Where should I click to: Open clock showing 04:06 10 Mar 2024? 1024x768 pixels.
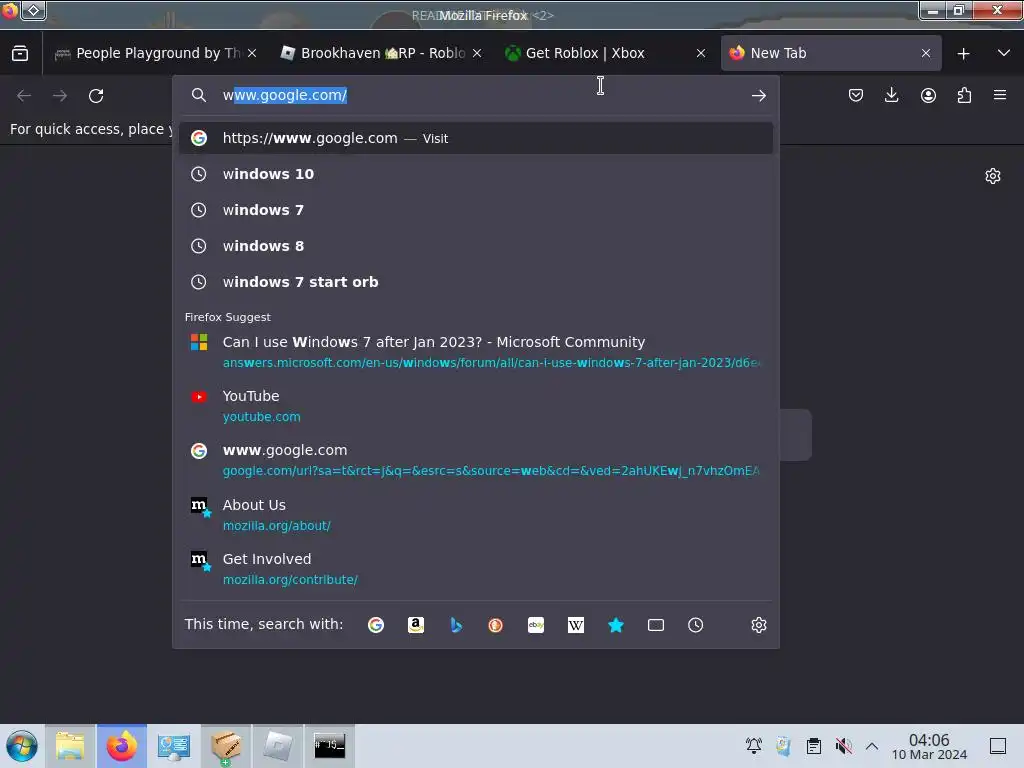tap(929, 746)
